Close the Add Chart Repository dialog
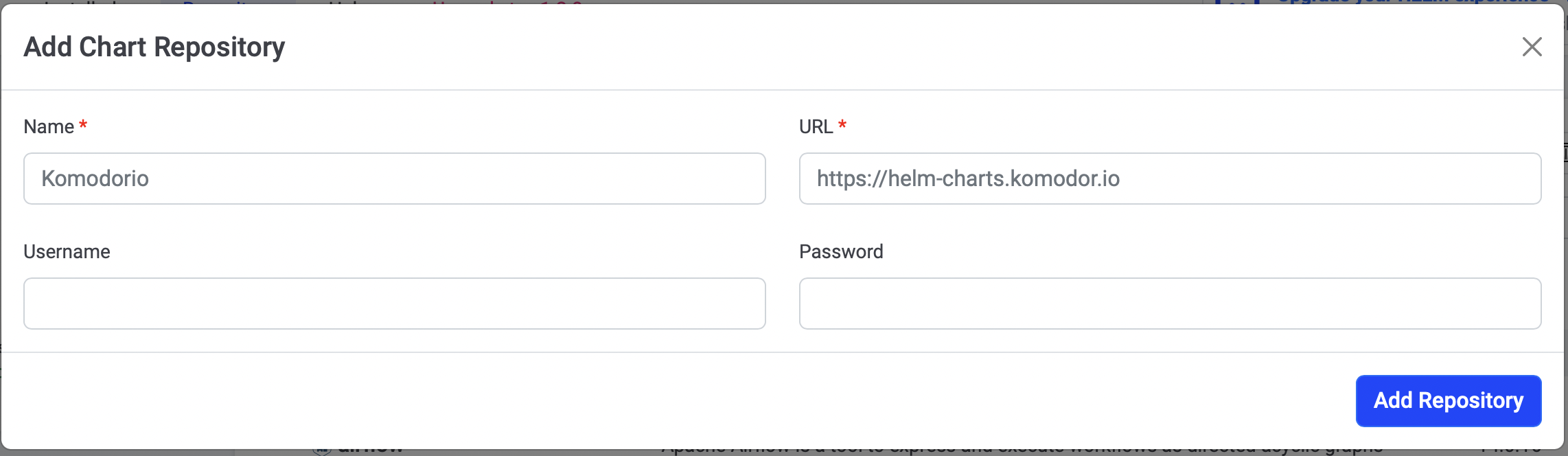The height and width of the screenshot is (456, 1568). coord(1532,47)
